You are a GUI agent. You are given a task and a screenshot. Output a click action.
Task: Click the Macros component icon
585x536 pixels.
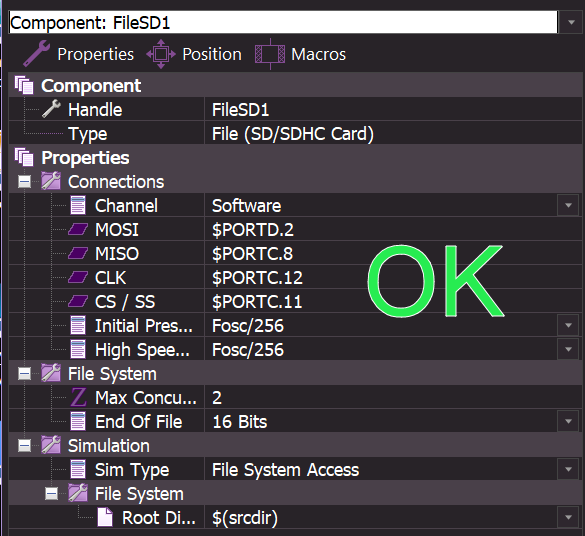(270, 54)
